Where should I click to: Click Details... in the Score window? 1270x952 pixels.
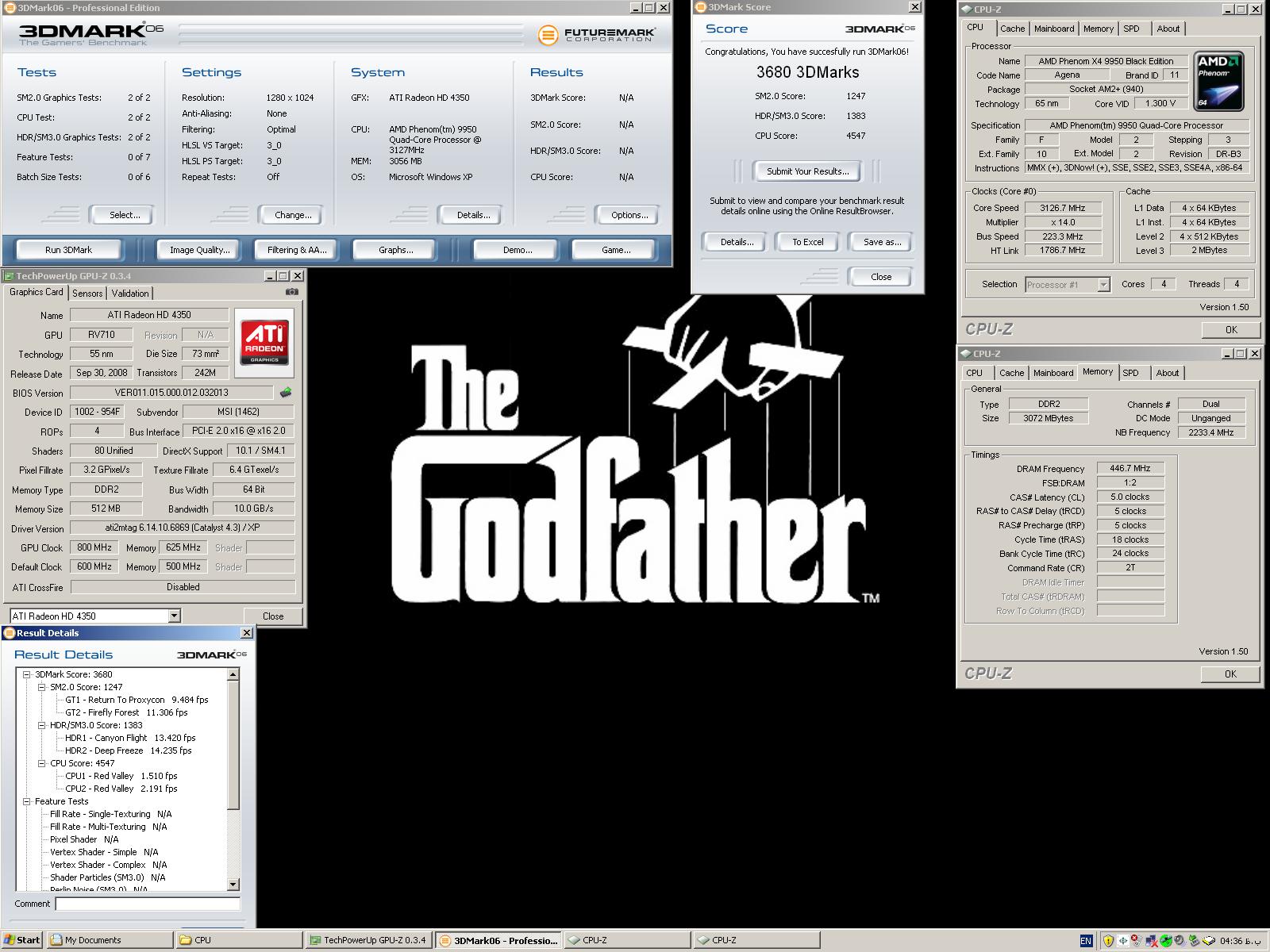(x=736, y=242)
